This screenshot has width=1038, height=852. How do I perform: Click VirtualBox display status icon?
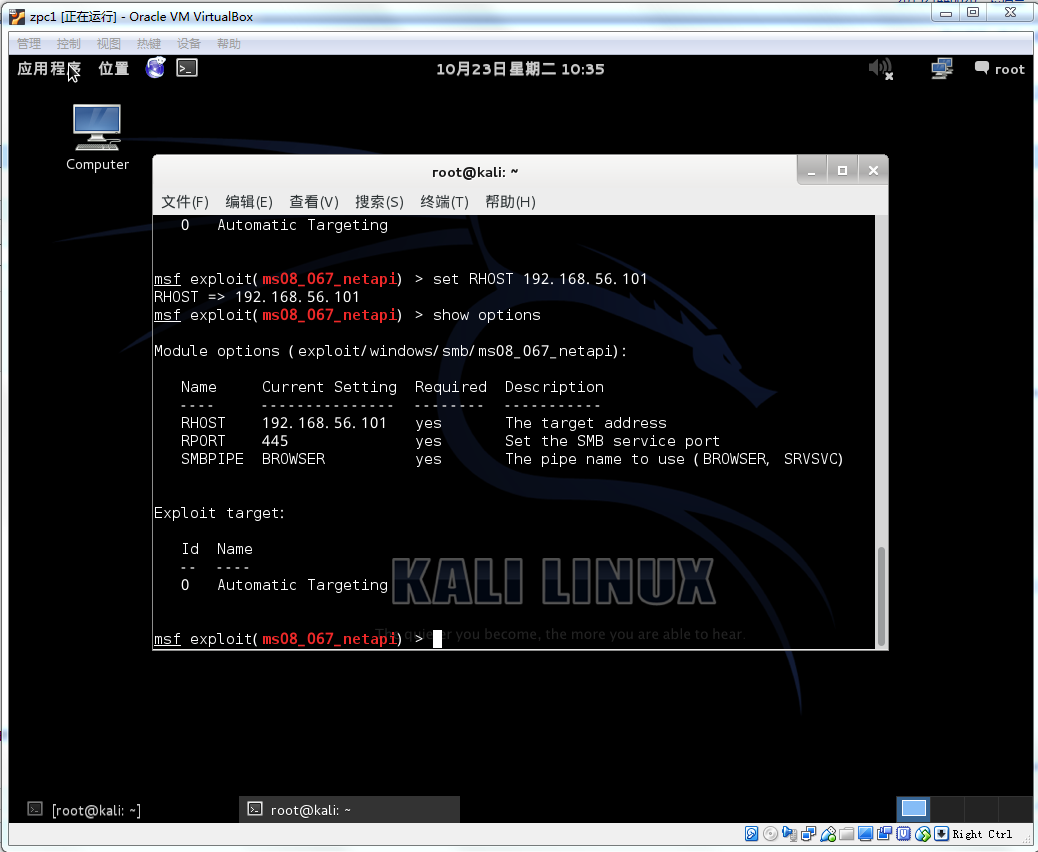click(865, 834)
